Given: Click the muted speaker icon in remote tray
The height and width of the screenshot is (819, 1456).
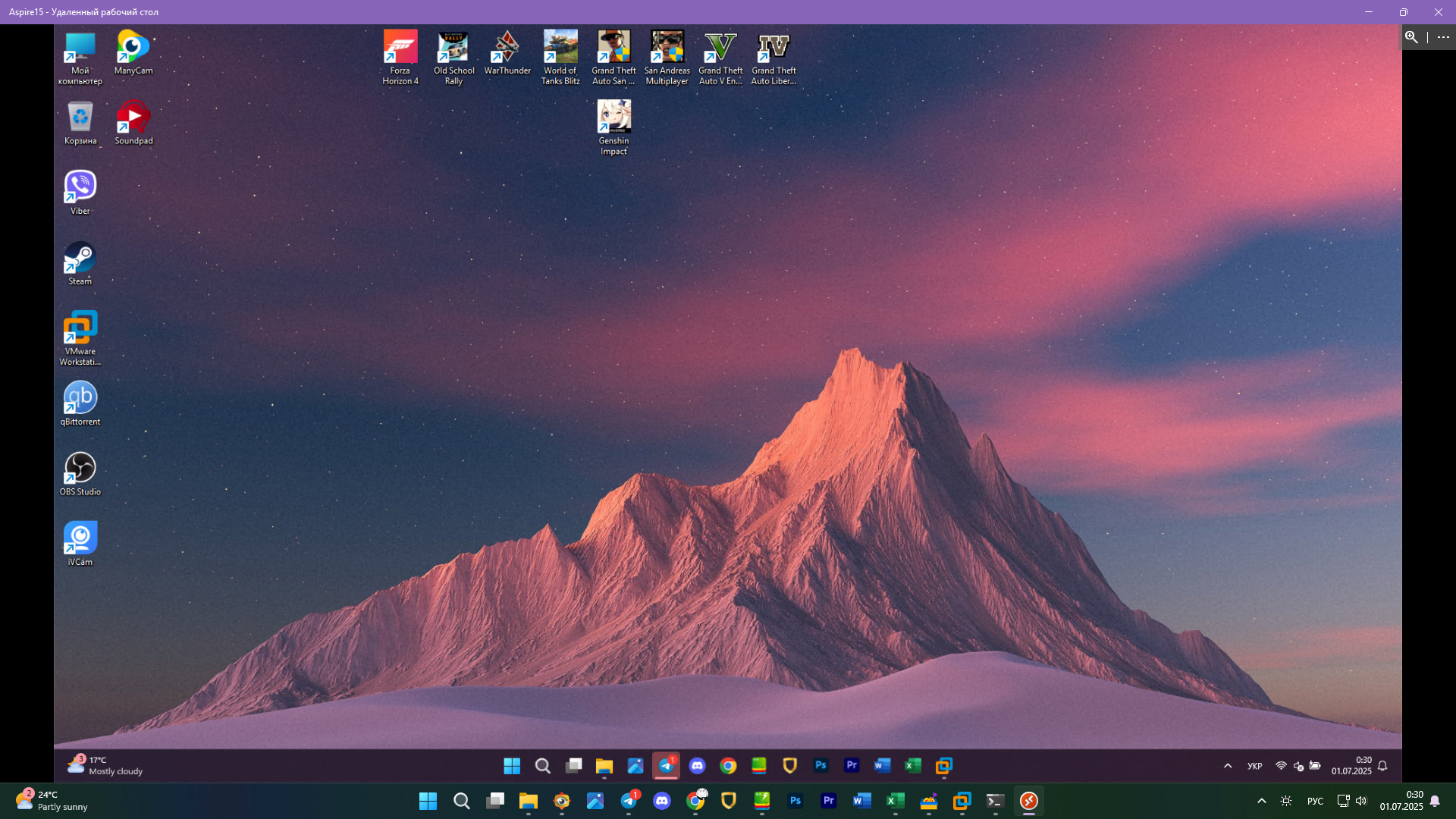Looking at the screenshot, I should pos(1298,766).
